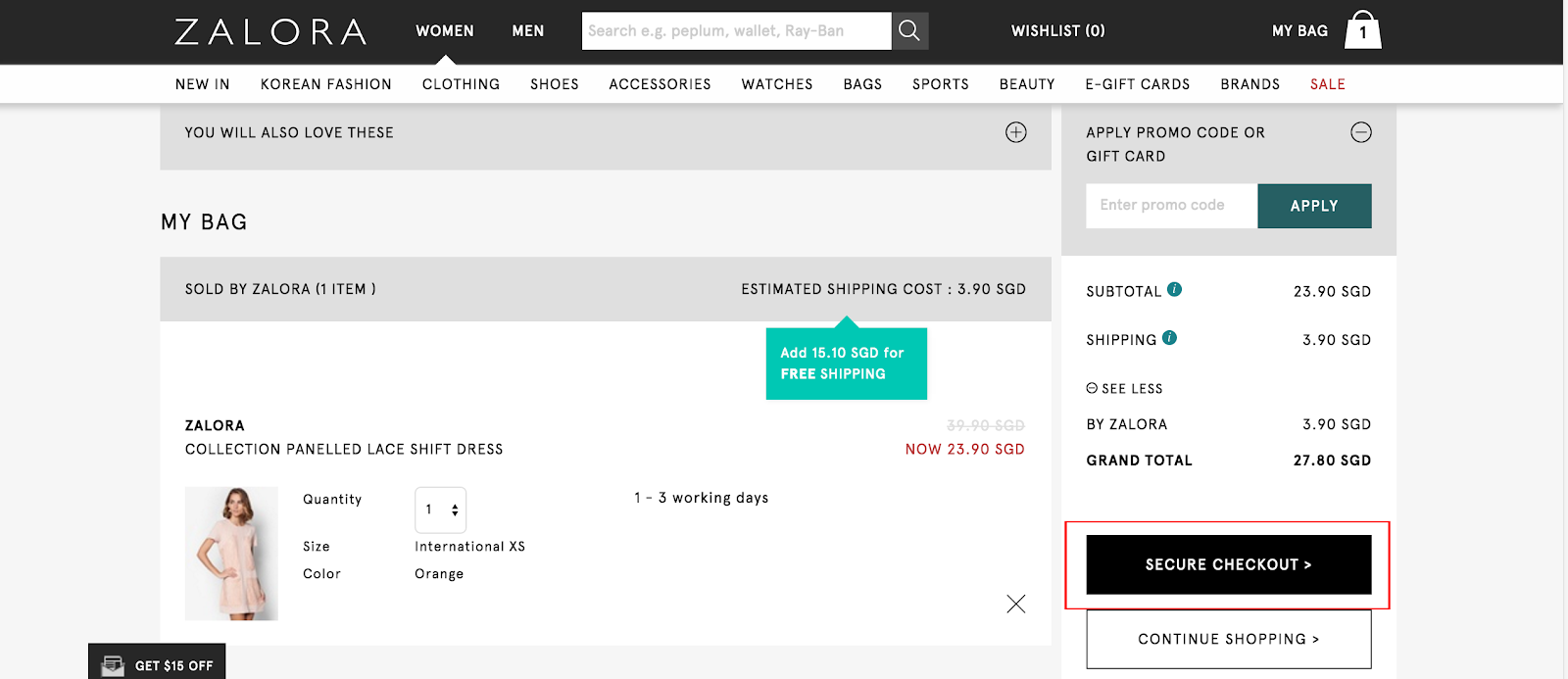Click the Add 15.10 SGD free shipping tooltip
Viewport: 1568px width, 679px height.
tap(847, 364)
